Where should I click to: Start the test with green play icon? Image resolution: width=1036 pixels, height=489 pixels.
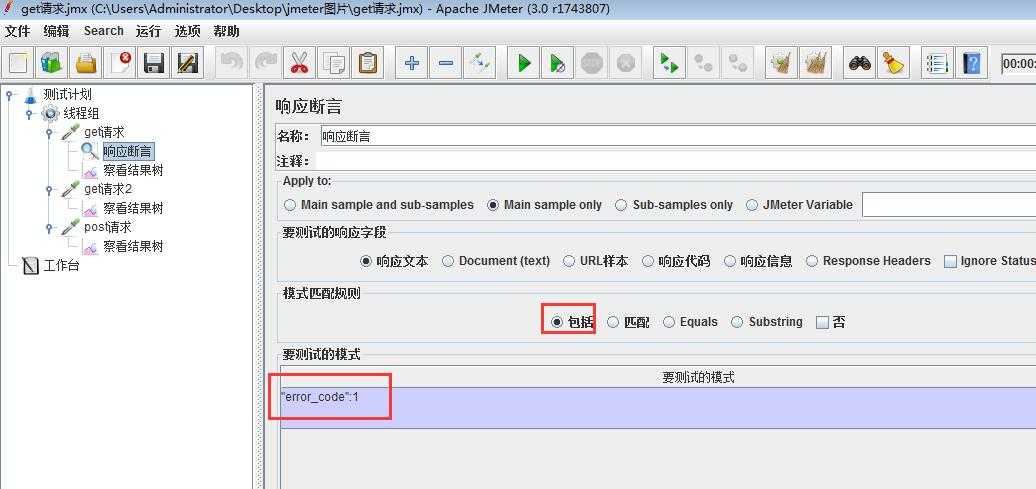pos(524,63)
